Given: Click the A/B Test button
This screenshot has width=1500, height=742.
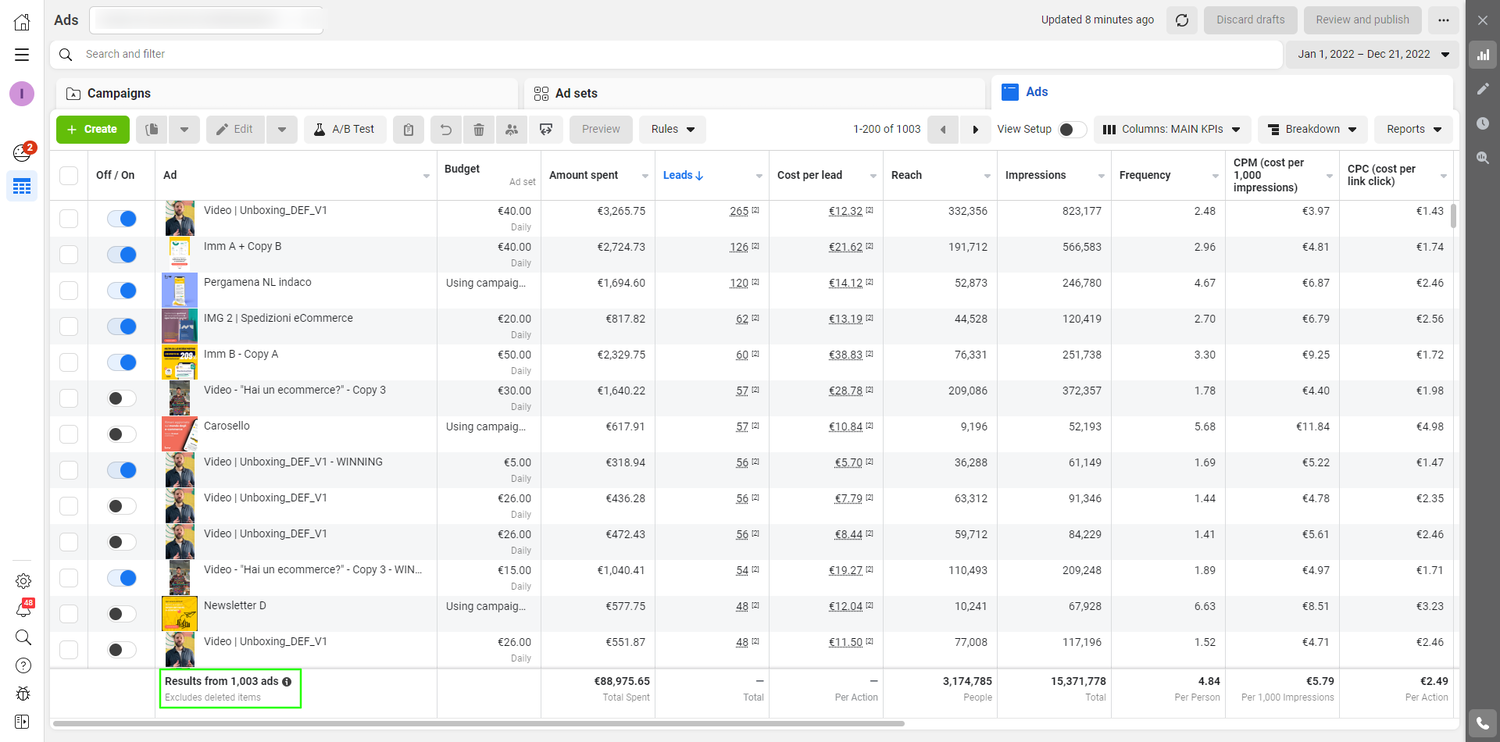Looking at the screenshot, I should [344, 129].
